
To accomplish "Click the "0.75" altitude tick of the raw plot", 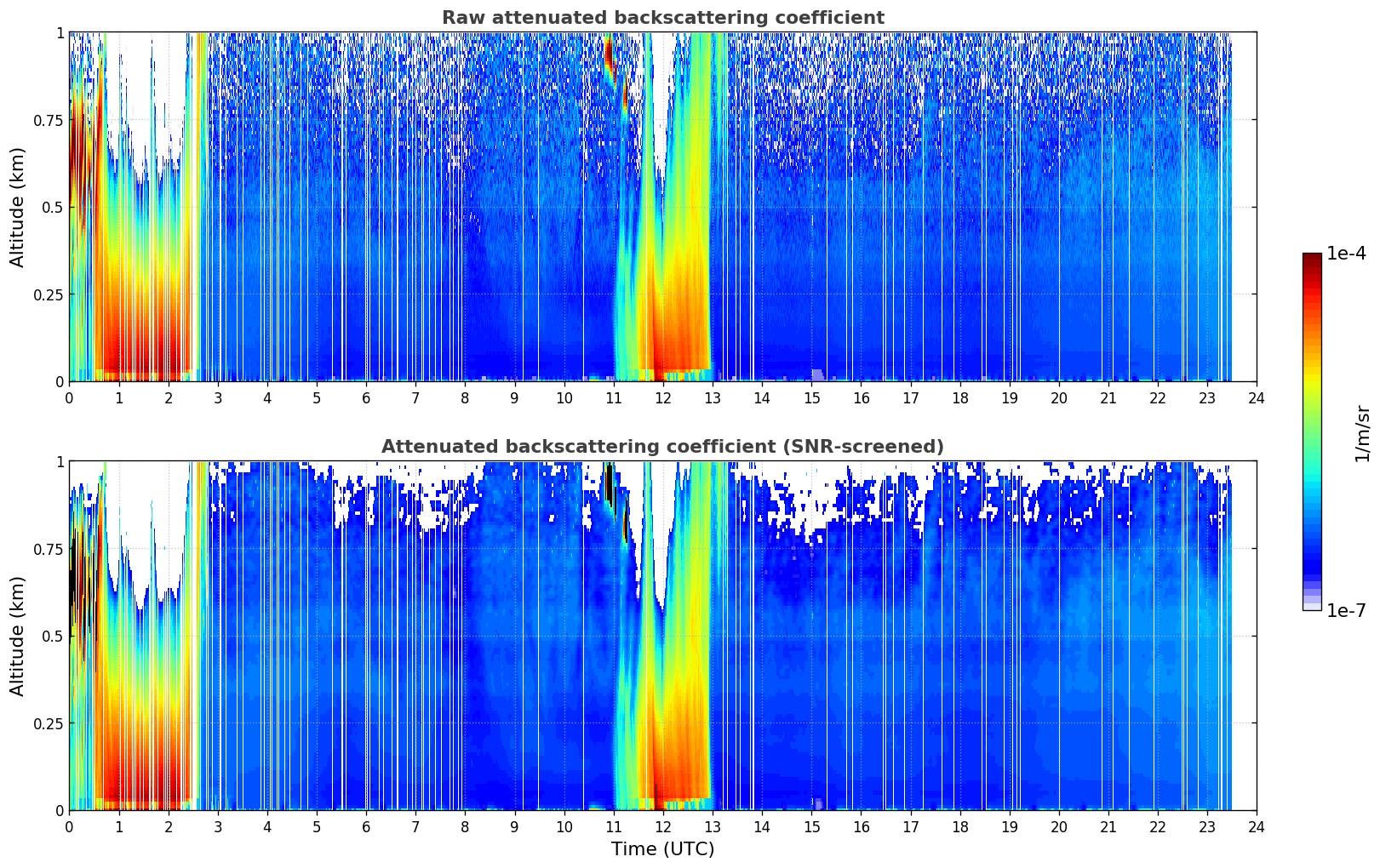I will [x=50, y=120].
